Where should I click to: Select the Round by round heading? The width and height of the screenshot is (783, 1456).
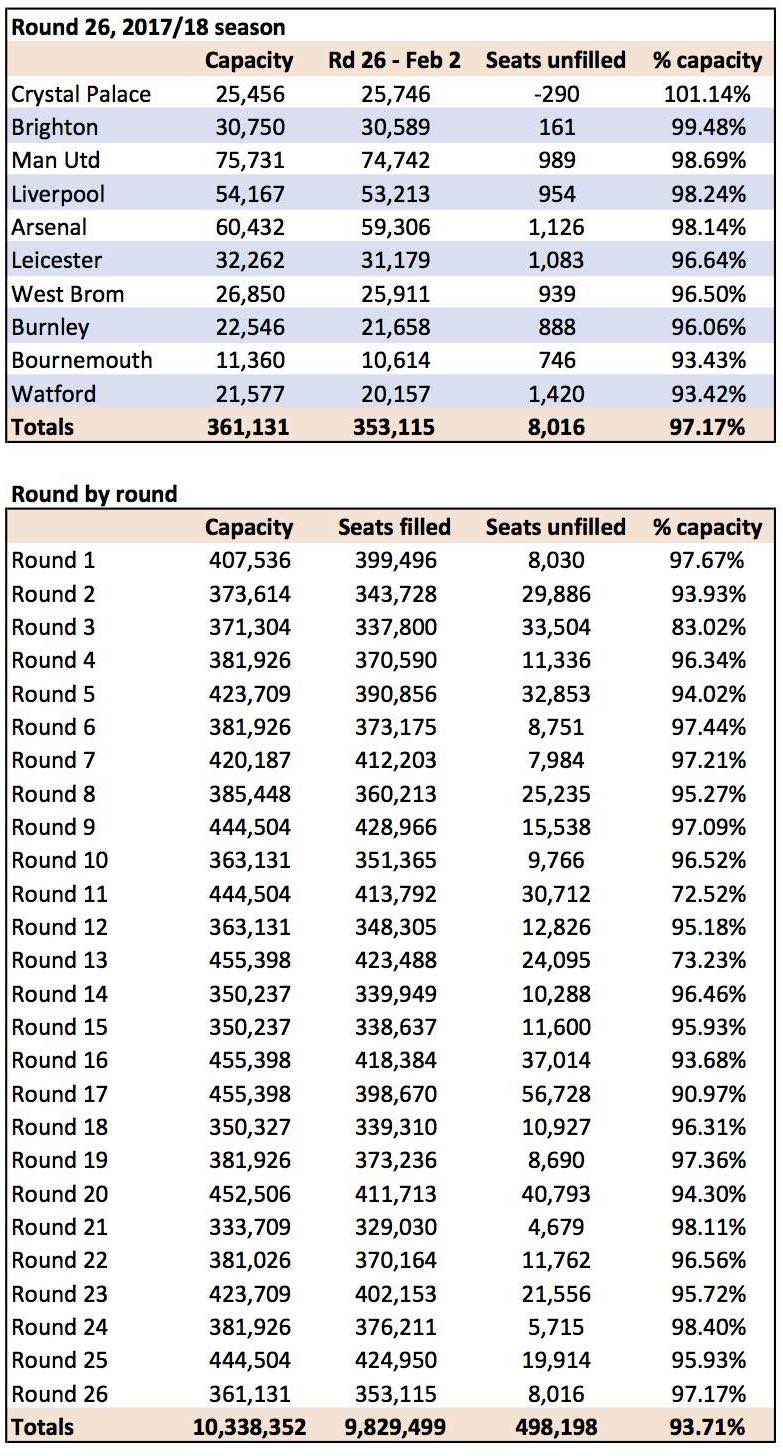click(x=94, y=494)
